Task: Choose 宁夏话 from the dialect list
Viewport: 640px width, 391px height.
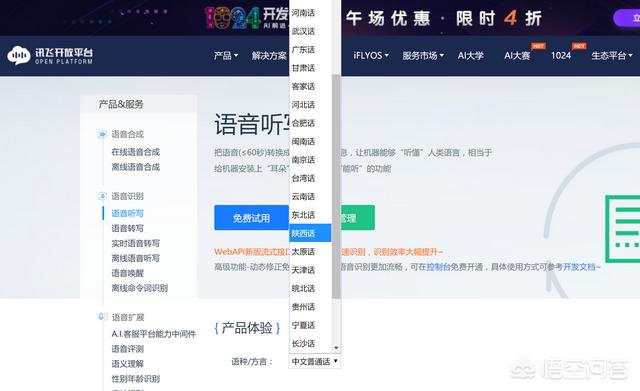Action: click(x=310, y=325)
